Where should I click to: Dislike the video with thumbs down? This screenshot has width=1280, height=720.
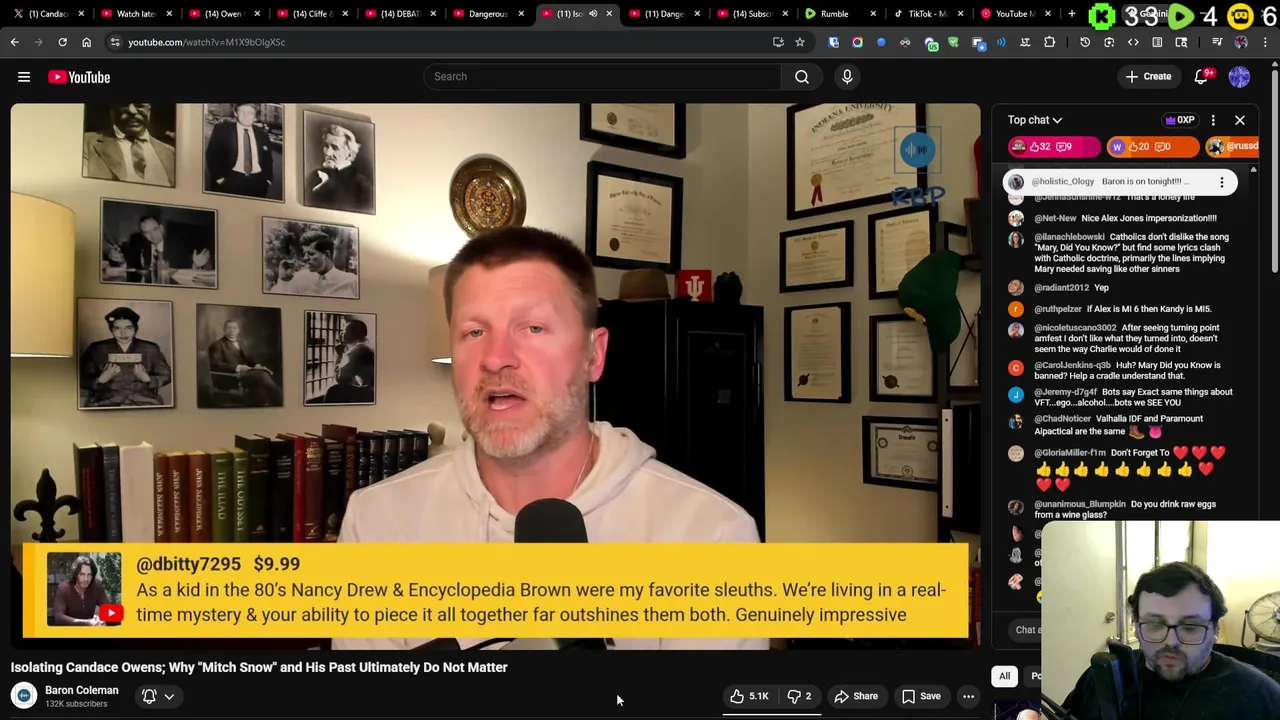click(799, 696)
